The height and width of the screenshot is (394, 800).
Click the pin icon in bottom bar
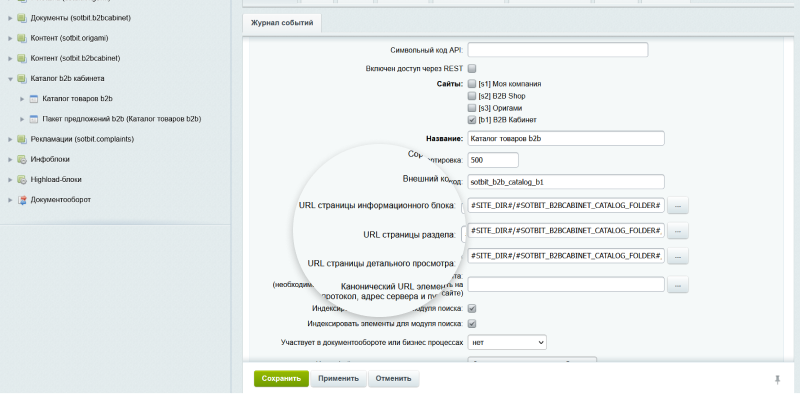coord(778,379)
